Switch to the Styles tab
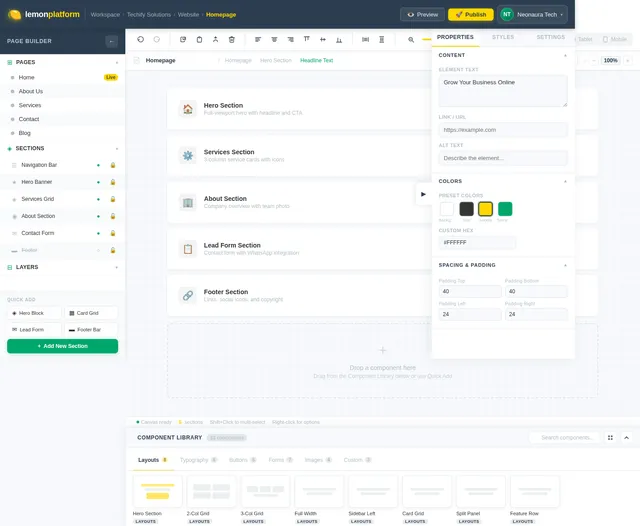The height and width of the screenshot is (526, 640). 503,37
